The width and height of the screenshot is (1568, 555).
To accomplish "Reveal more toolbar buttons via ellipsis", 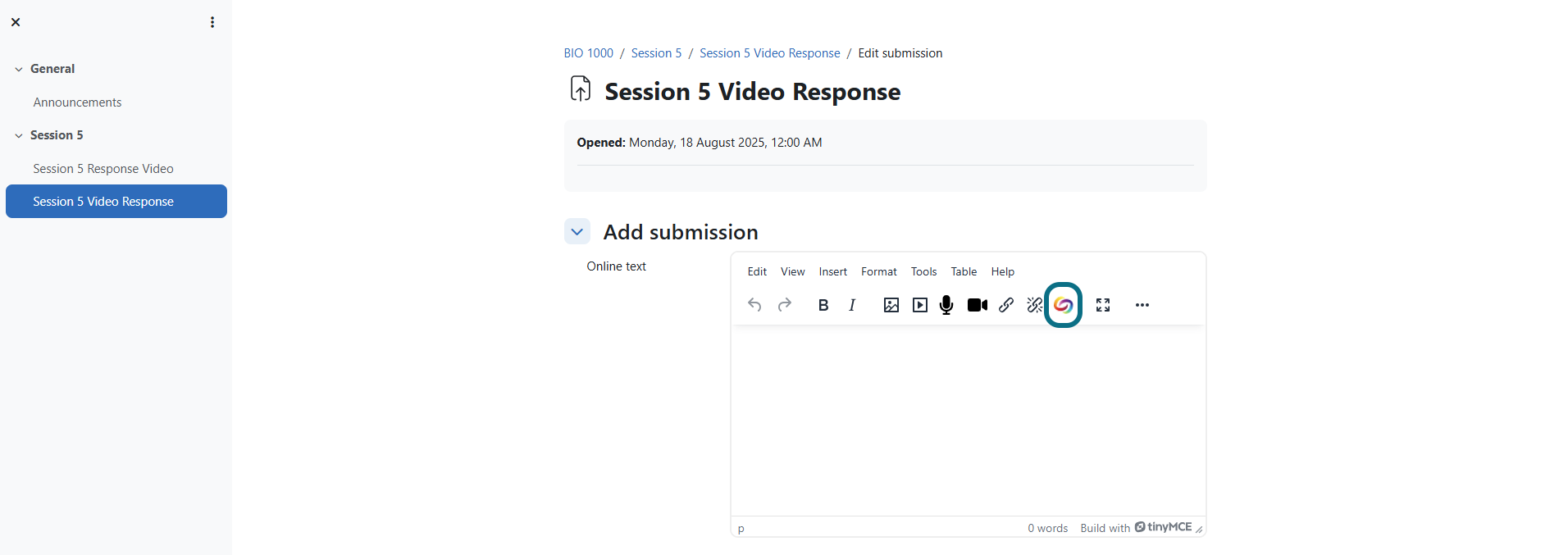I will pyautogui.click(x=1142, y=305).
